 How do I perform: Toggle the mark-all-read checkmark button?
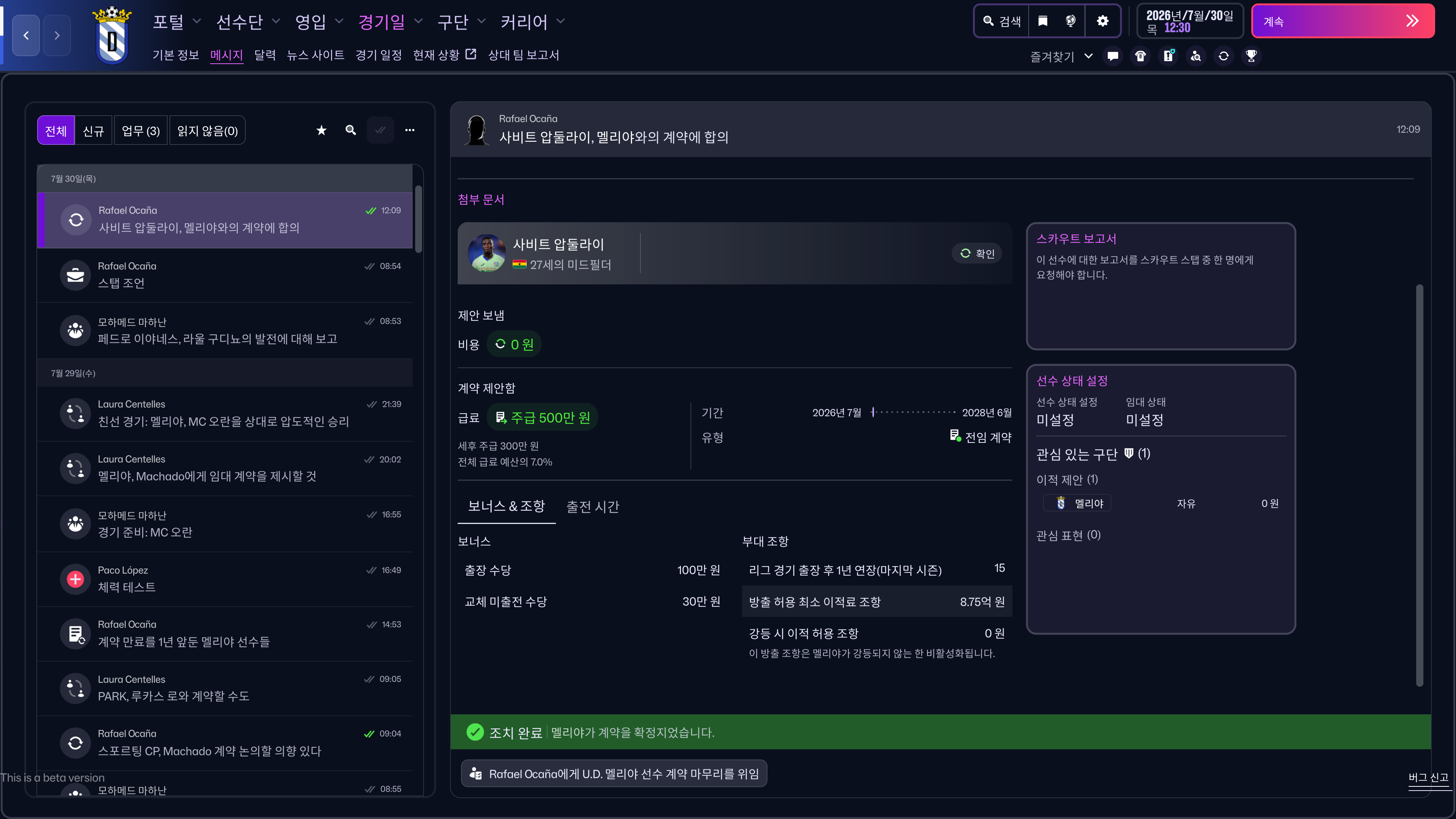(380, 130)
